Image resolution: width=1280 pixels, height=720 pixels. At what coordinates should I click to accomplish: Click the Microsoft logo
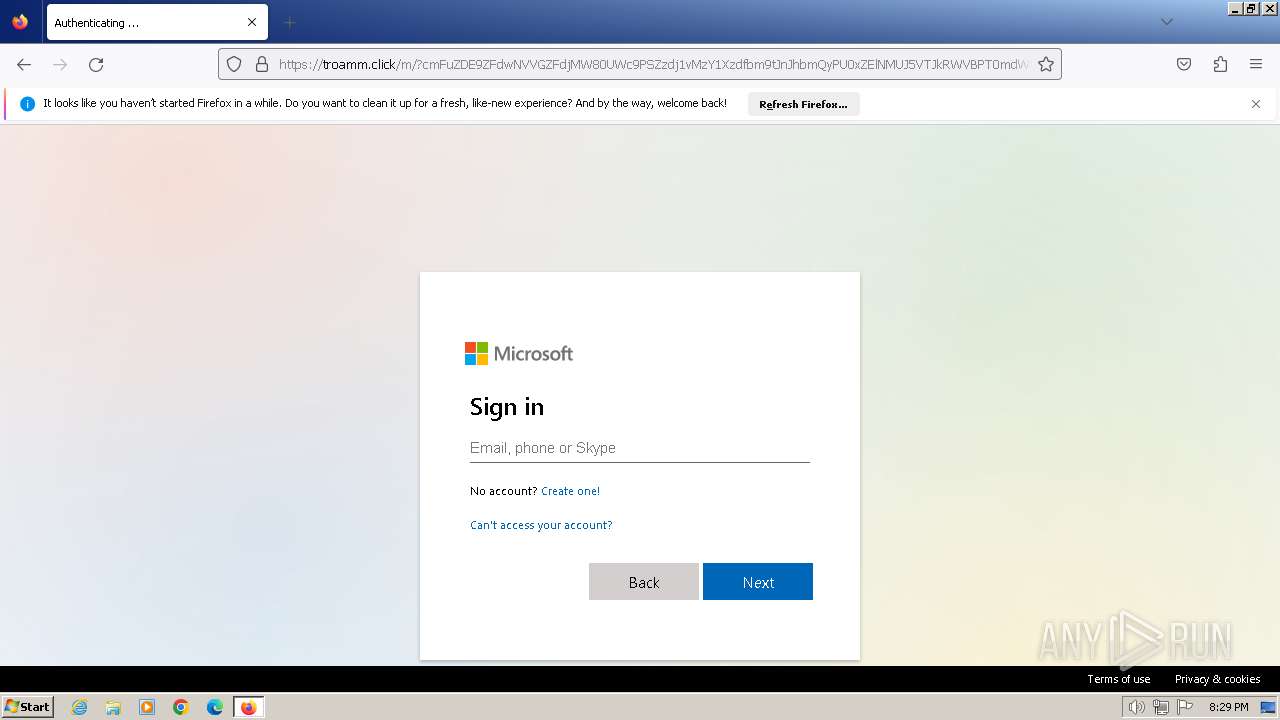[x=519, y=353]
